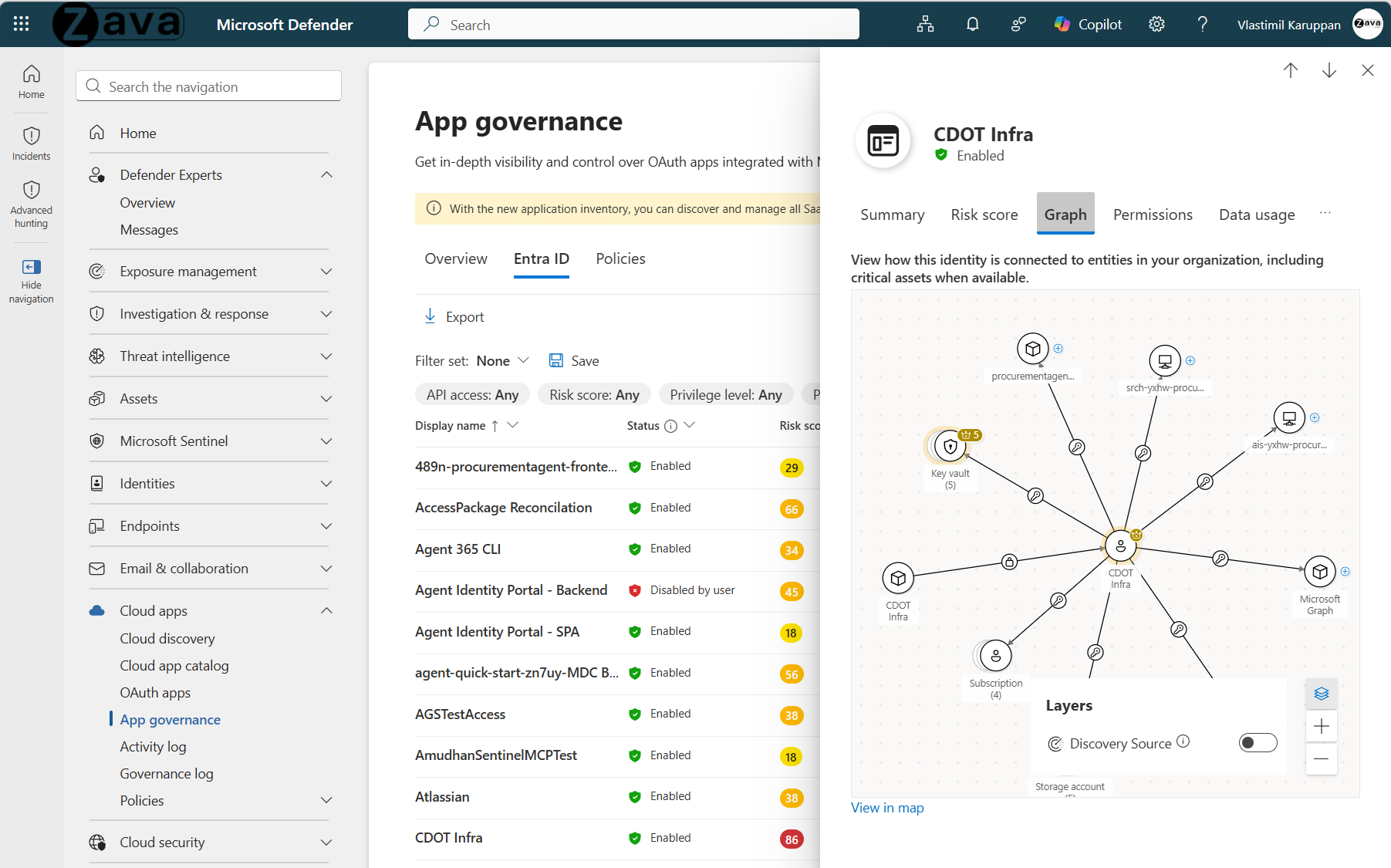Collapse the Defender Experts section
Image resolution: width=1391 pixels, height=868 pixels.
coord(326,175)
